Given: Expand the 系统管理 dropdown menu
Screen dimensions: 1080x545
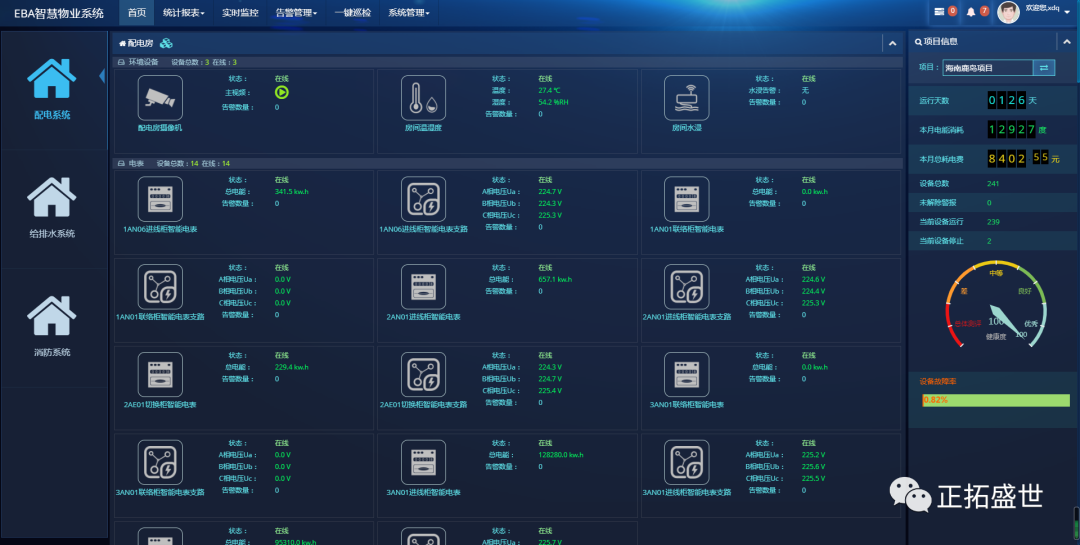Looking at the screenshot, I should tap(409, 13).
